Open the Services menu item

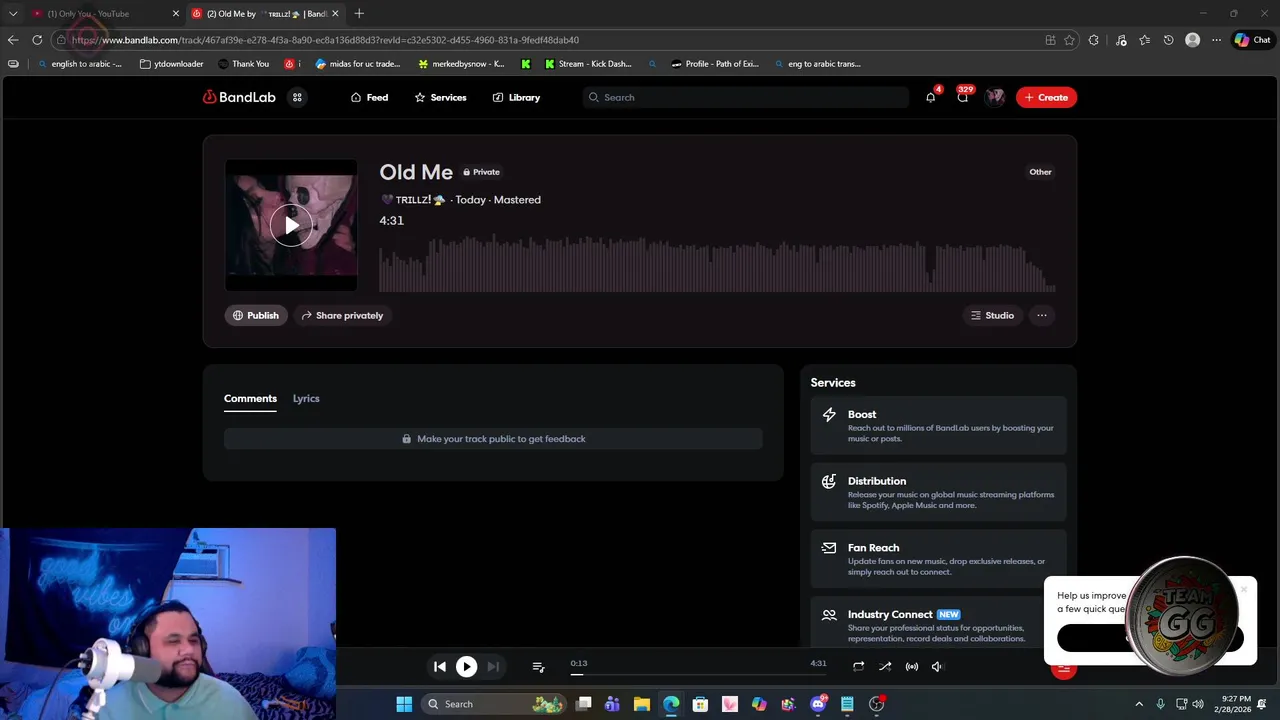tap(440, 97)
